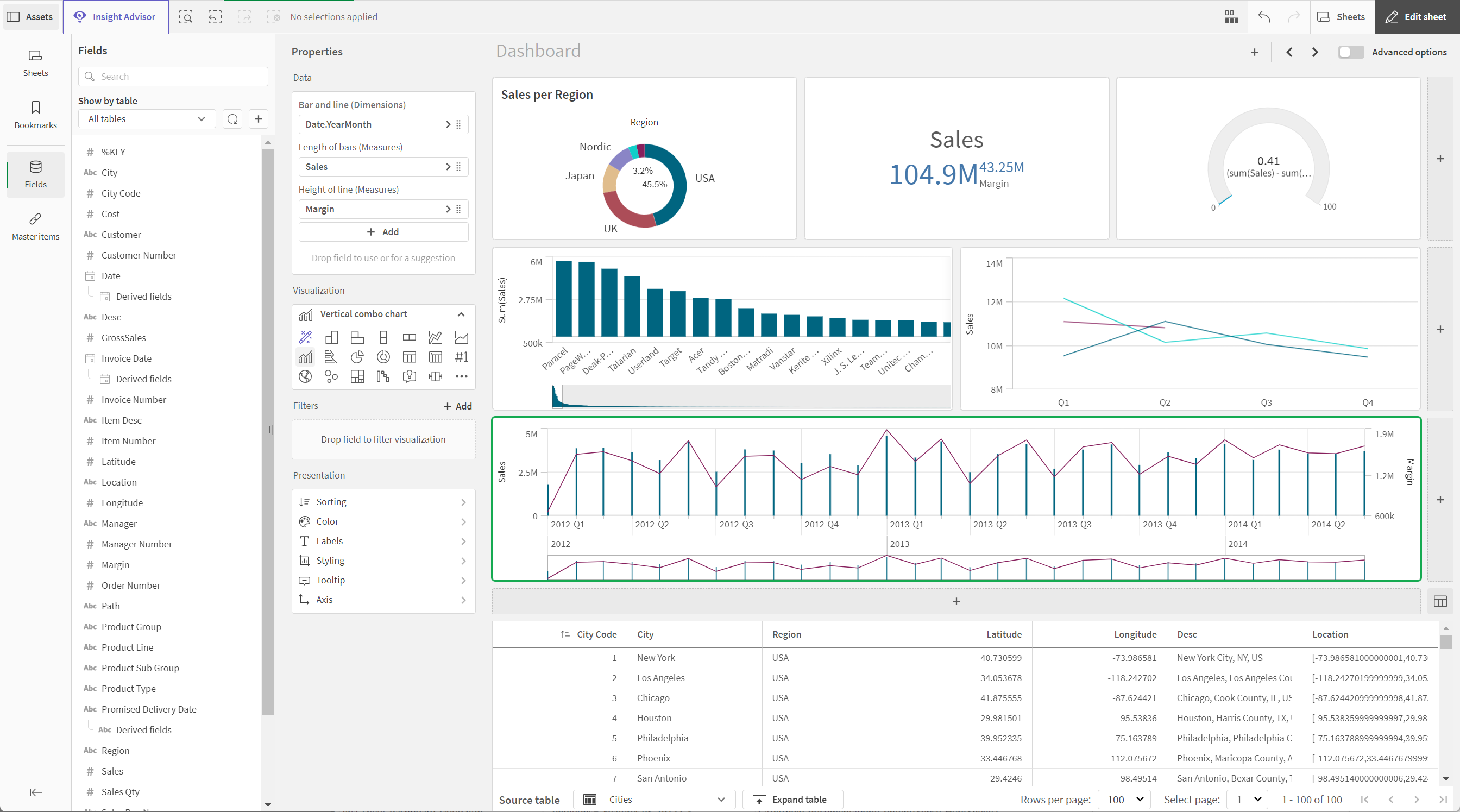The image size is (1460, 812).
Task: Select the map visualization icon
Action: coord(305,376)
